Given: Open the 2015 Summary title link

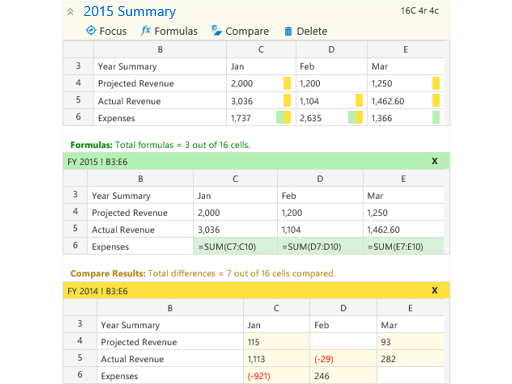Looking at the screenshot, I should [129, 11].
